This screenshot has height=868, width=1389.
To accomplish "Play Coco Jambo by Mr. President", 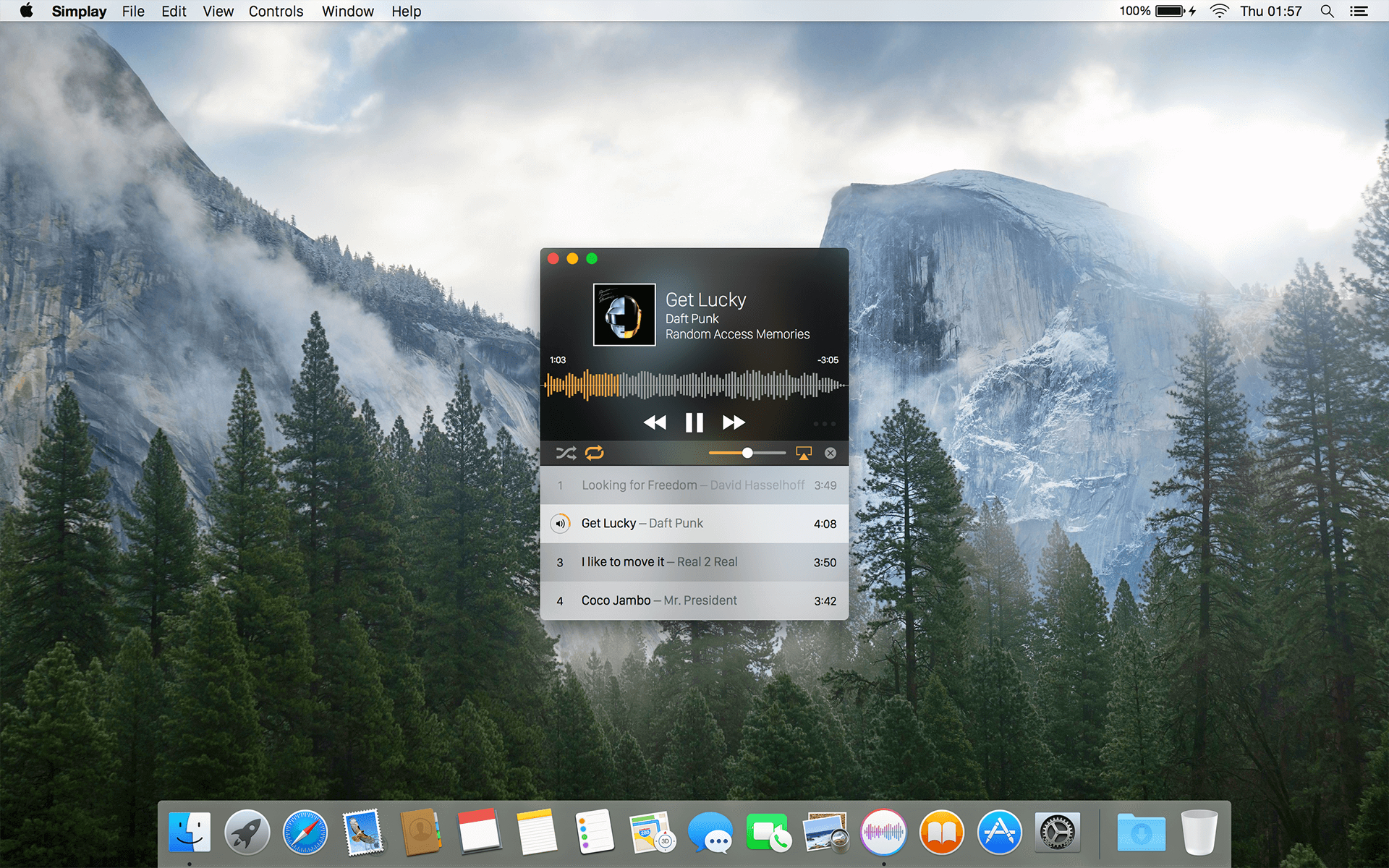I will pyautogui.click(x=694, y=600).
